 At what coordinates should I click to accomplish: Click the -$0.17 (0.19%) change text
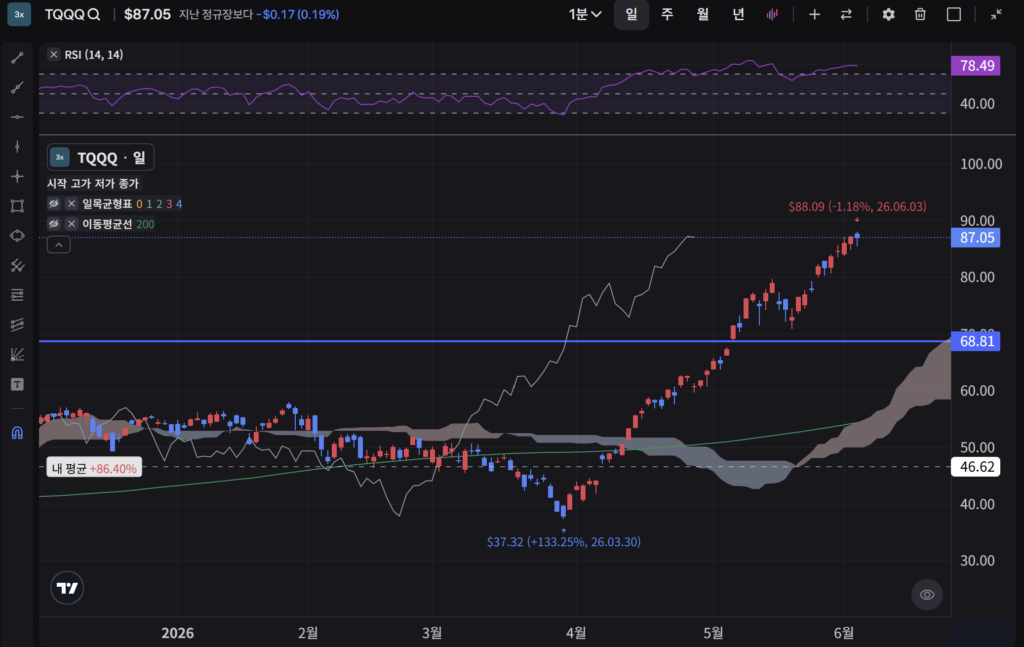[x=298, y=14]
